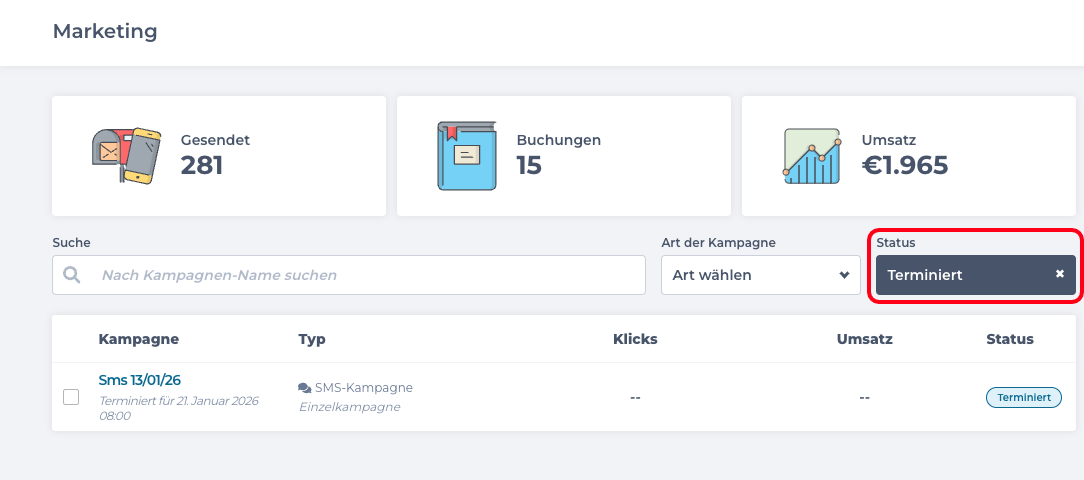Select the Umsatz €1.965 statistics card
The width and height of the screenshot is (1084, 480).
(x=908, y=156)
